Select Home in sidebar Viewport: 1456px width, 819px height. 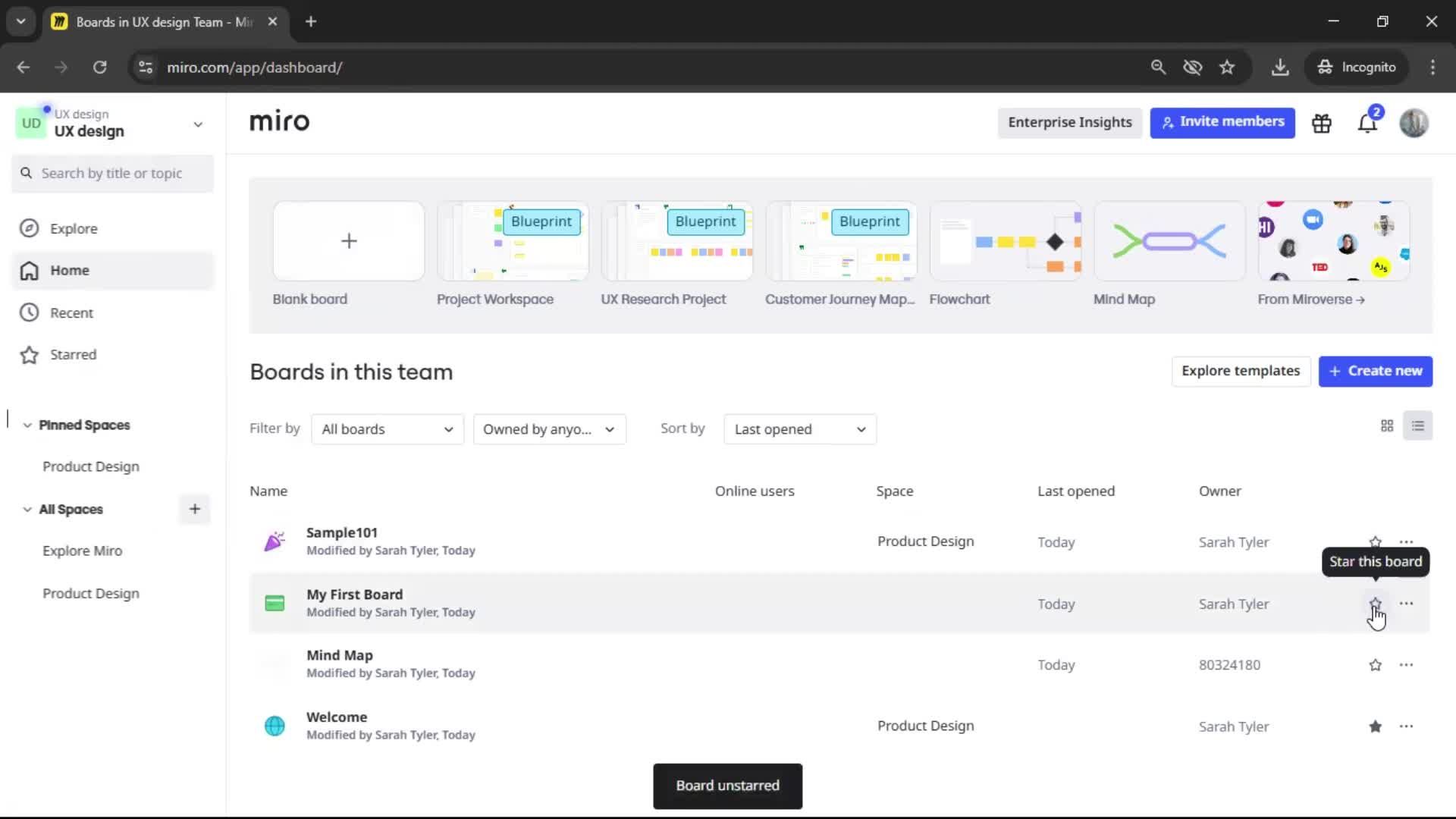112,271
